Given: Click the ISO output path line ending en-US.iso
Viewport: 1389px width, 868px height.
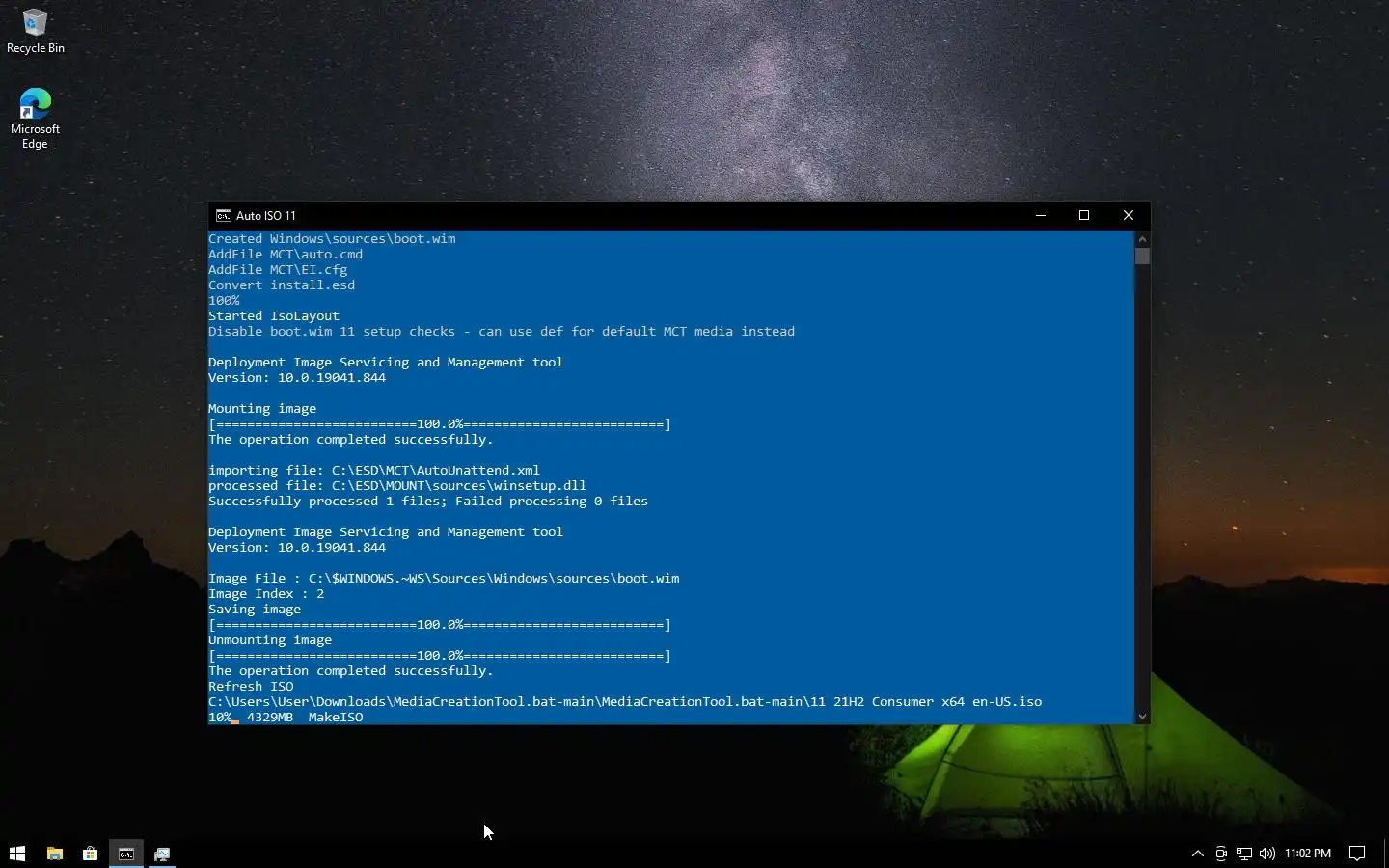Looking at the screenshot, I should click(625, 701).
